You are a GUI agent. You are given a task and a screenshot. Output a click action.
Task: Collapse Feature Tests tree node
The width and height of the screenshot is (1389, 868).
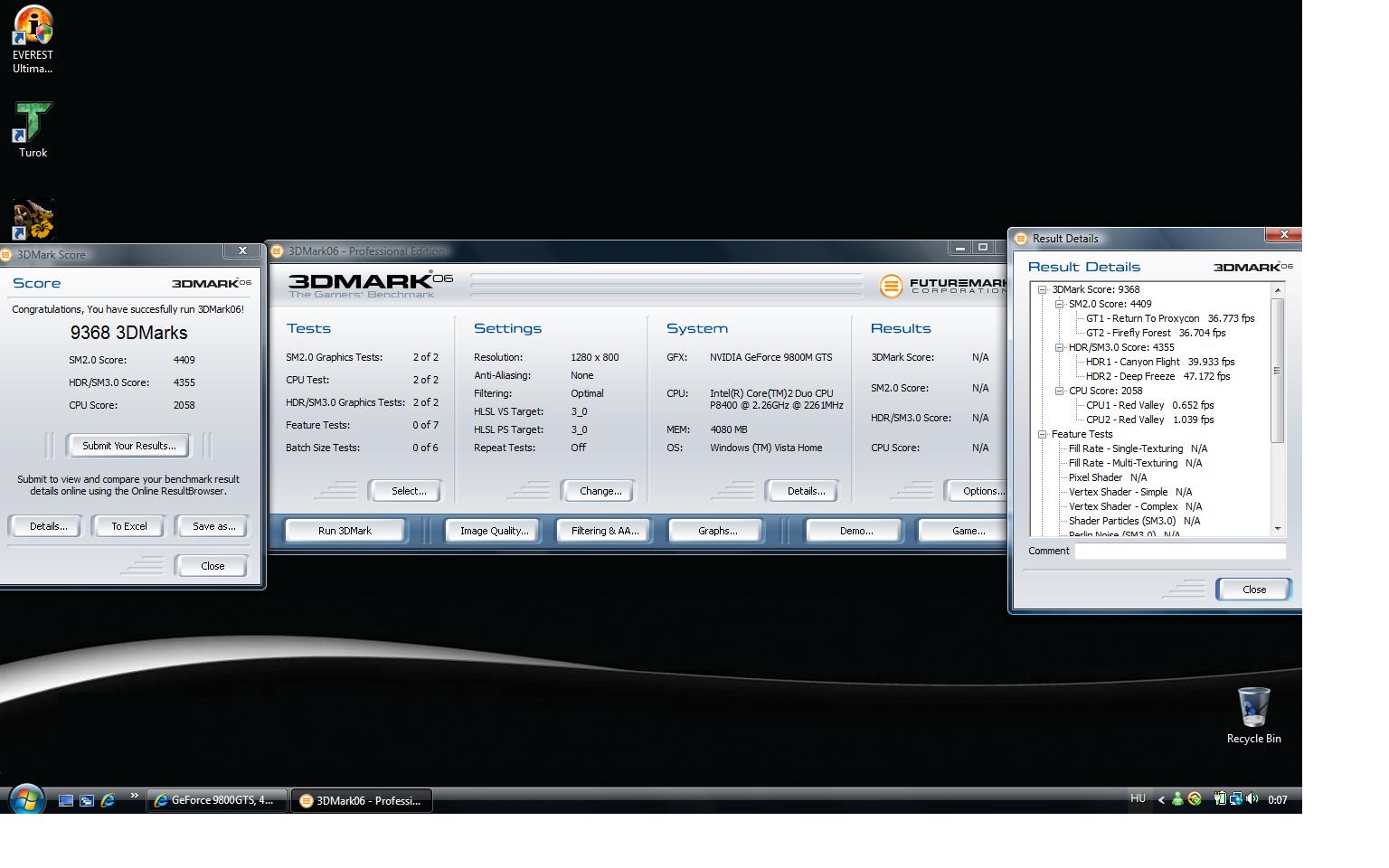(x=1042, y=434)
